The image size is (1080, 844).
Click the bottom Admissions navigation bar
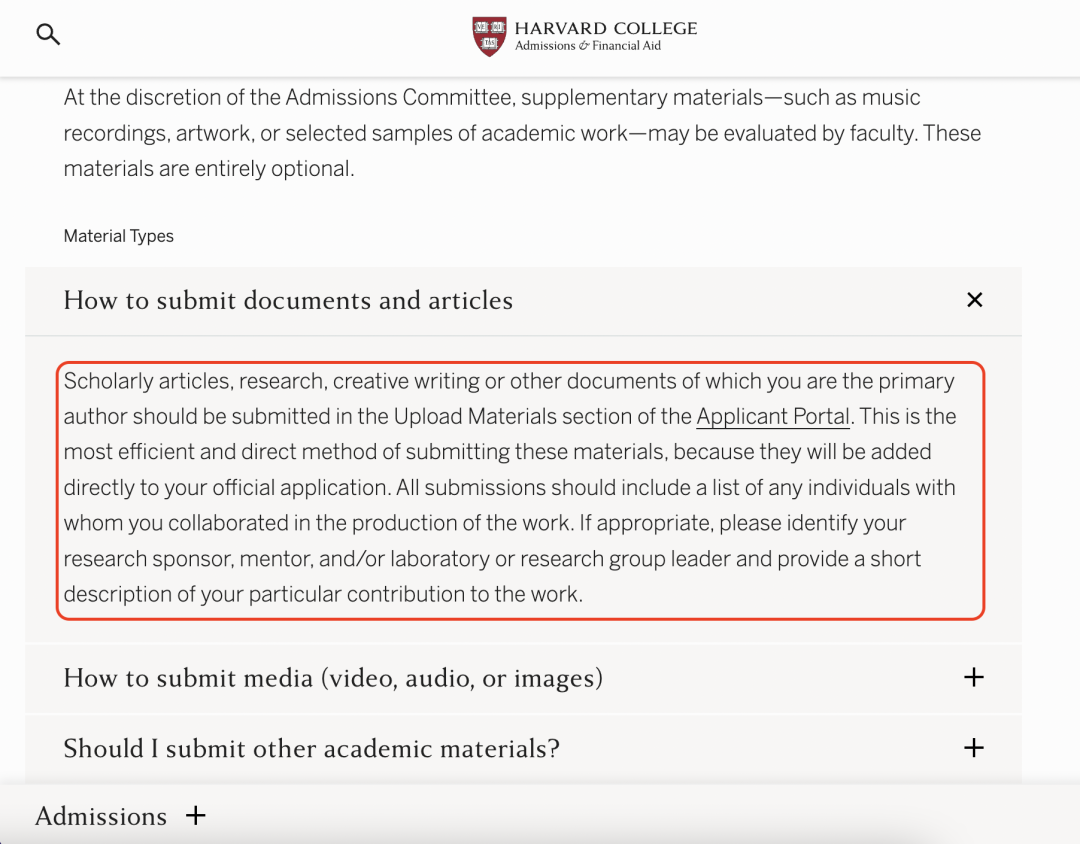pyautogui.click(x=540, y=816)
